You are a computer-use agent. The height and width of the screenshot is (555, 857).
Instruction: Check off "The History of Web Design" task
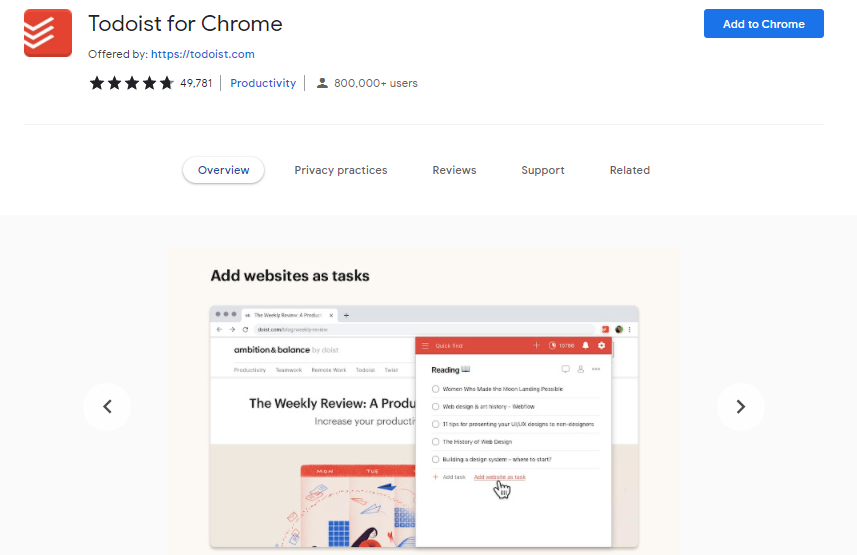435,442
